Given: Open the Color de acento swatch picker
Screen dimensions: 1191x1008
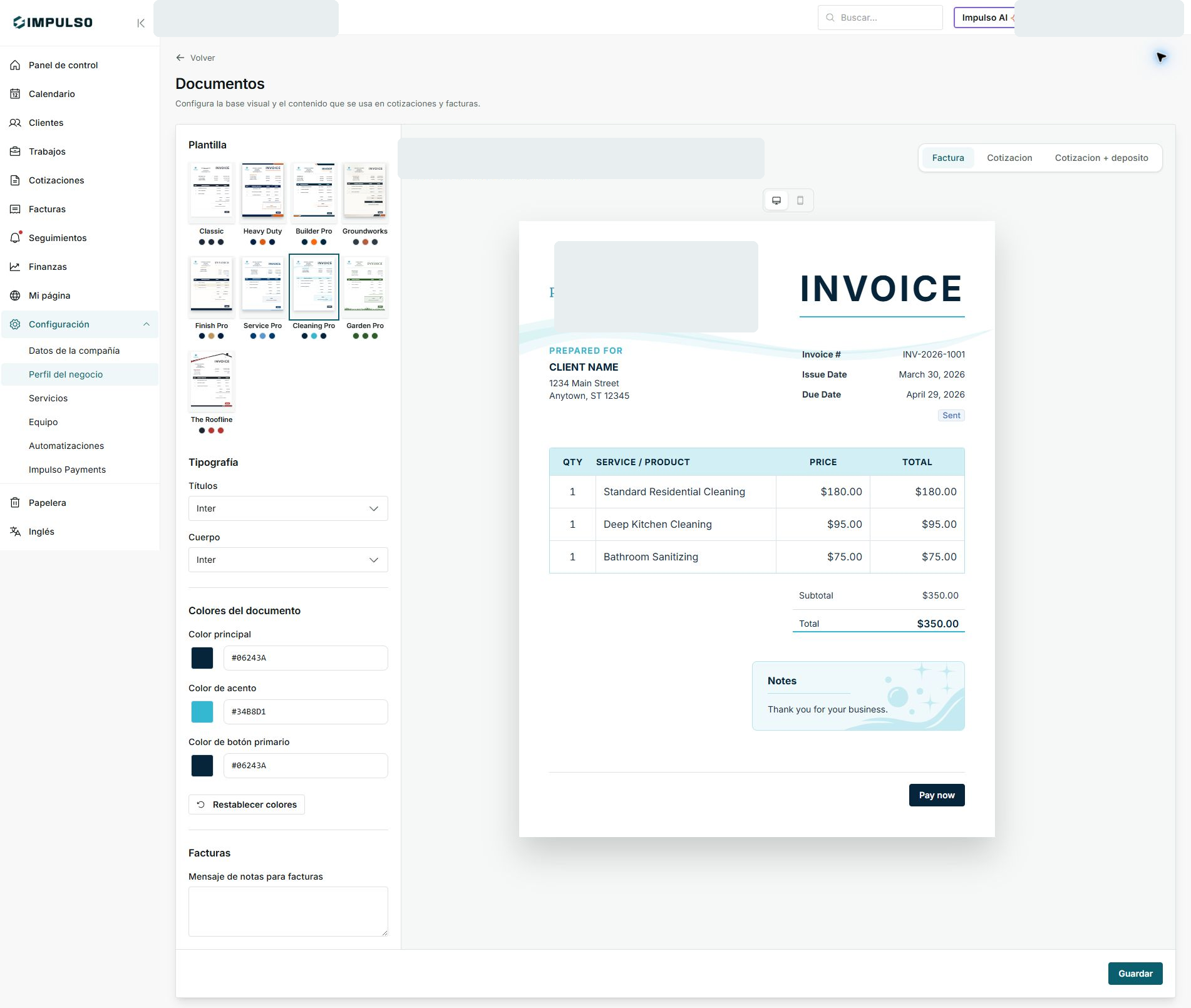Looking at the screenshot, I should coord(202,712).
